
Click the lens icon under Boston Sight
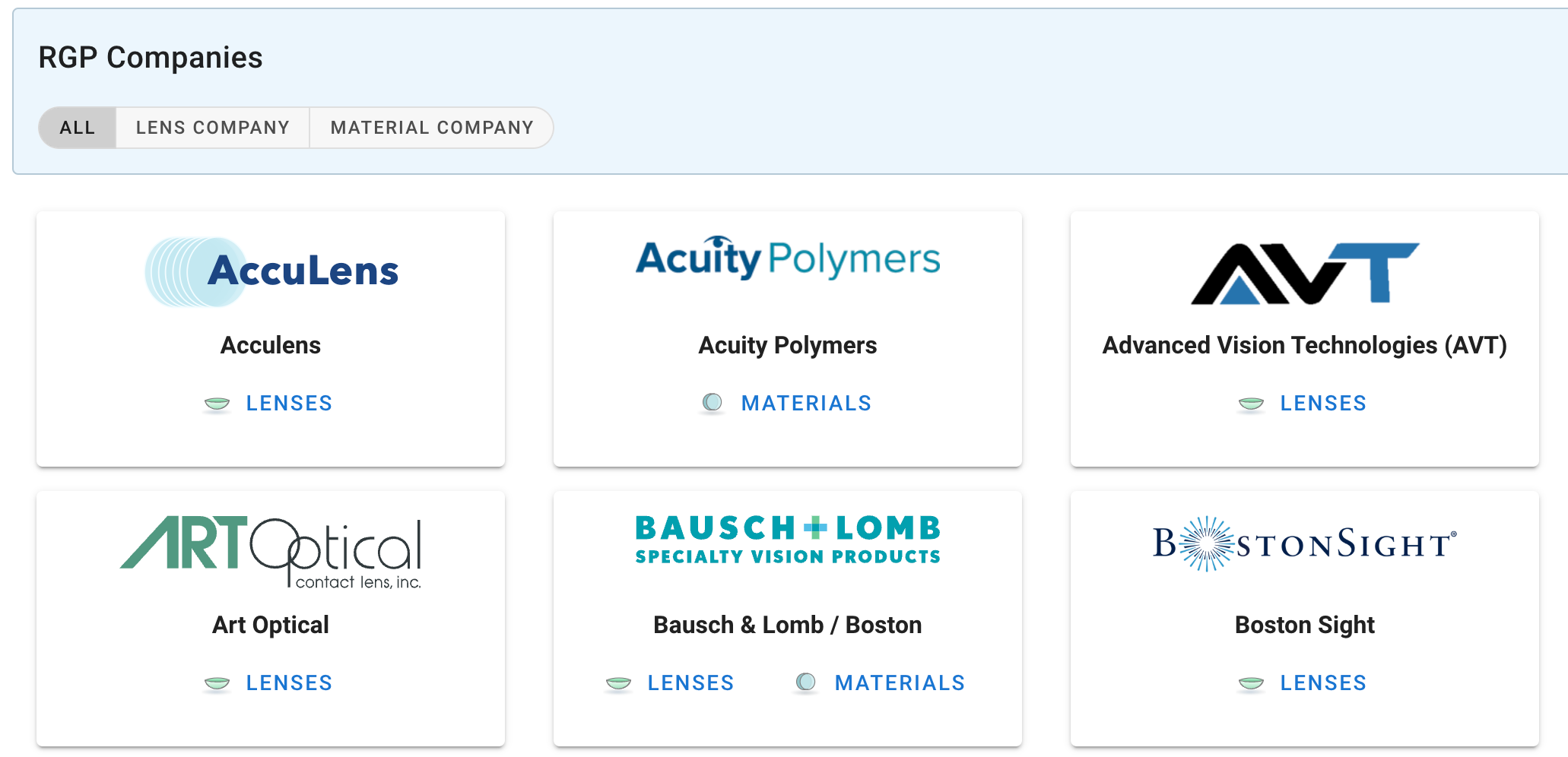point(1251,683)
